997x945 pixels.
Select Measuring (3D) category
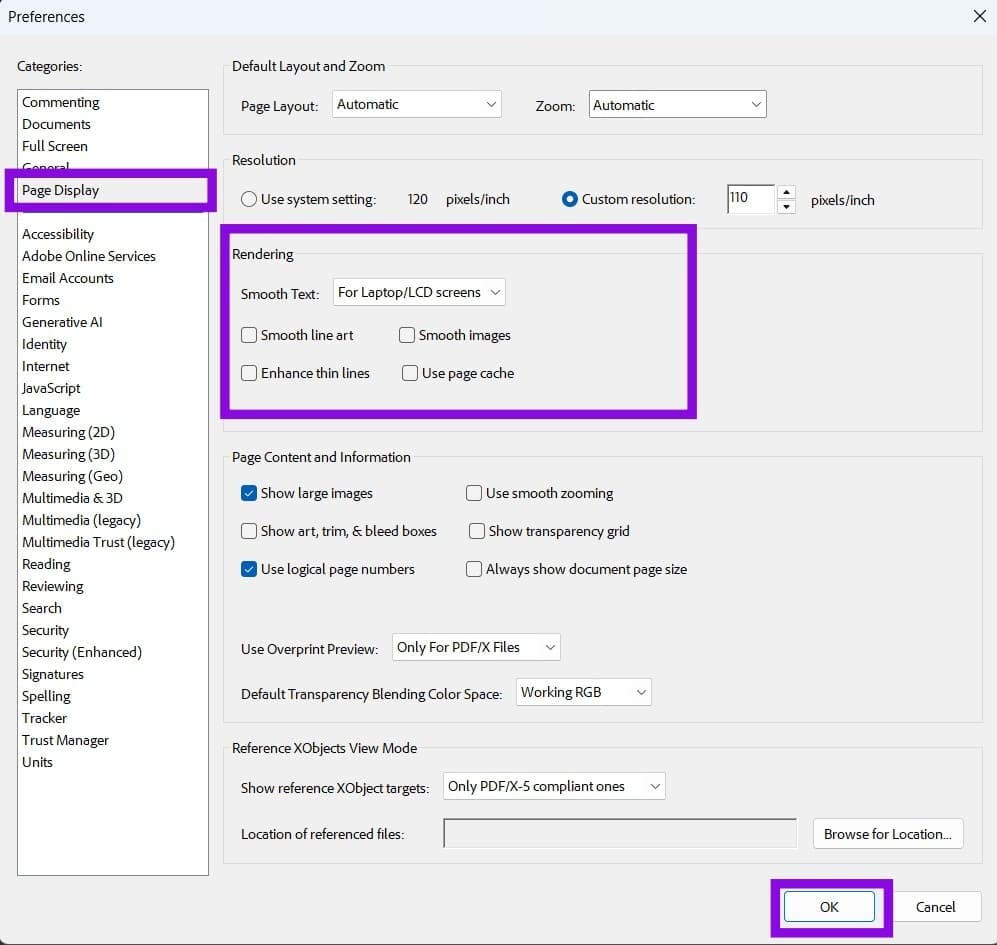click(69, 454)
